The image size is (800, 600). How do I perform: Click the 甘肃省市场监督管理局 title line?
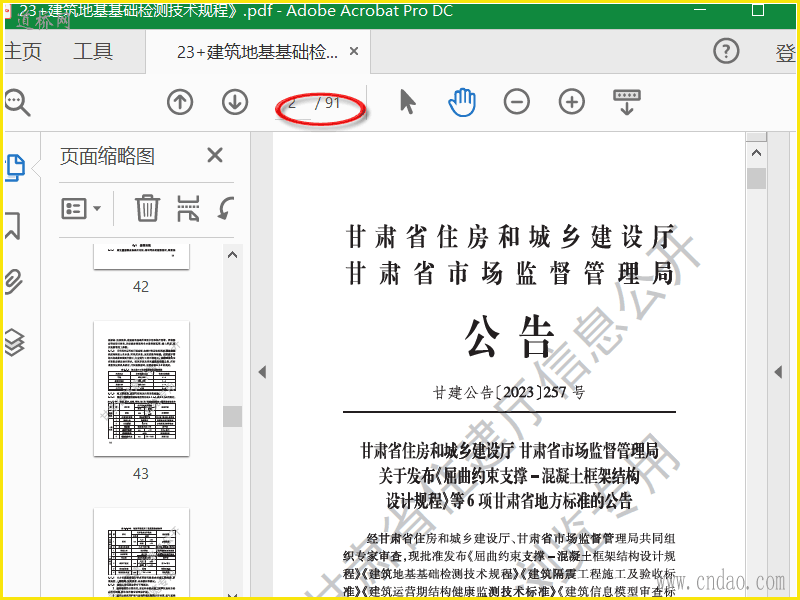pos(510,273)
